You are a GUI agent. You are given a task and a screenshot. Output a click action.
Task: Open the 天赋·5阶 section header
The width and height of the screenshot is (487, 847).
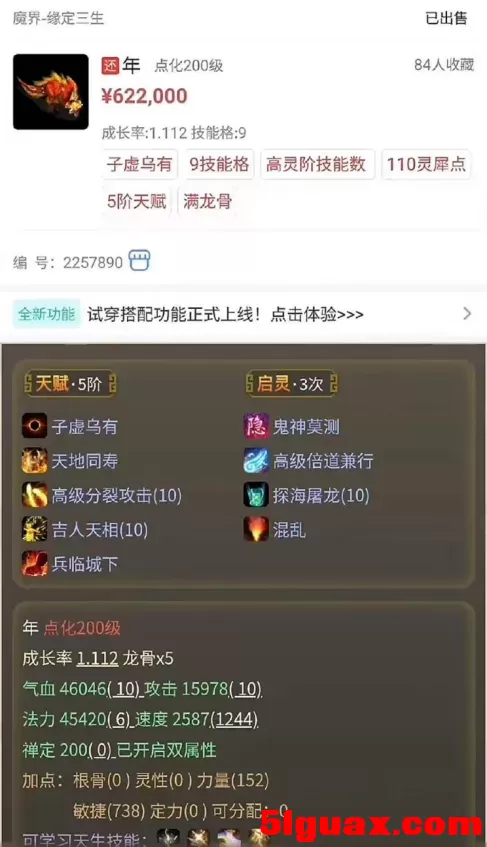click(70, 384)
